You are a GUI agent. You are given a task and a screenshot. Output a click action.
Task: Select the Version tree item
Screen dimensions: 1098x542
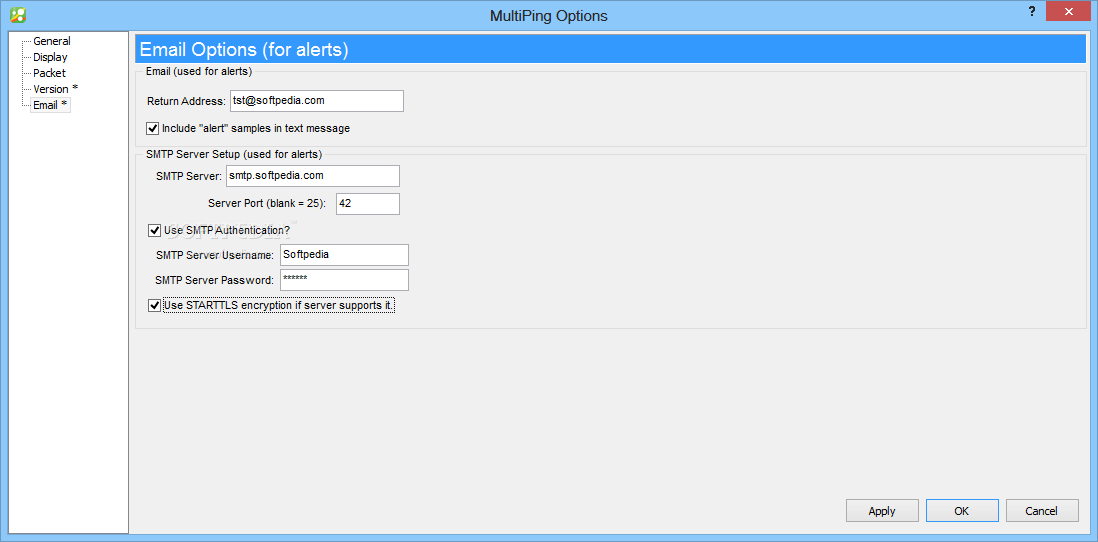click(55, 89)
